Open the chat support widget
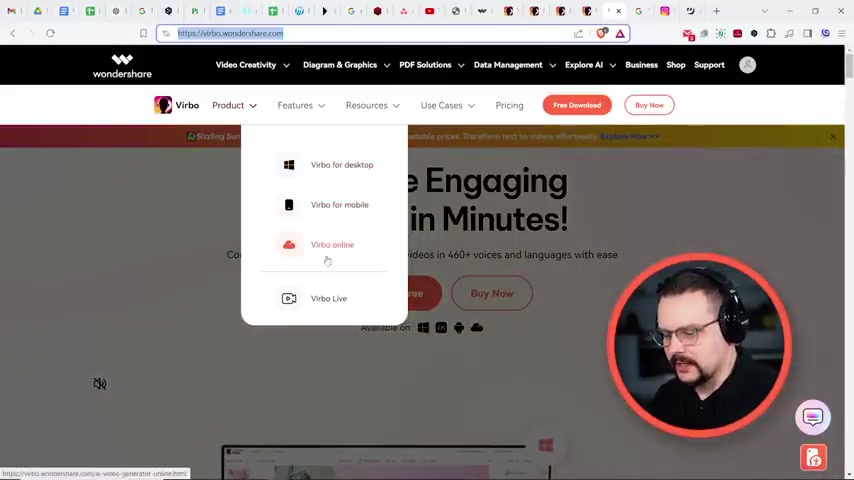 pos(813,417)
